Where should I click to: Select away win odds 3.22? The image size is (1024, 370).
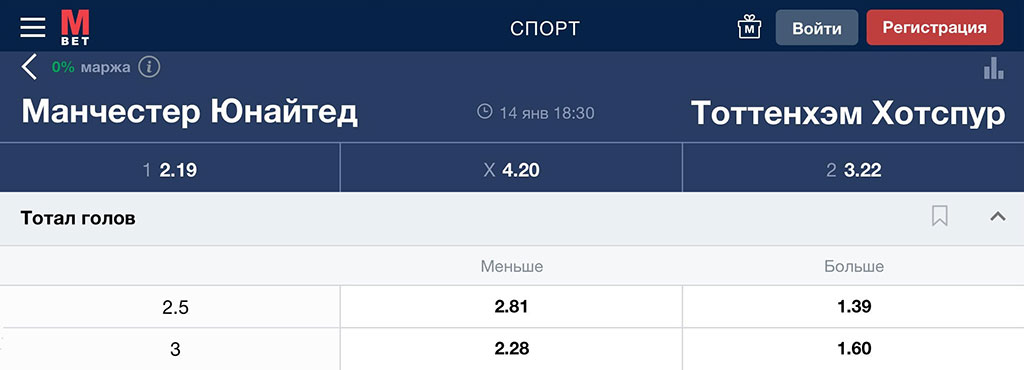tap(854, 170)
